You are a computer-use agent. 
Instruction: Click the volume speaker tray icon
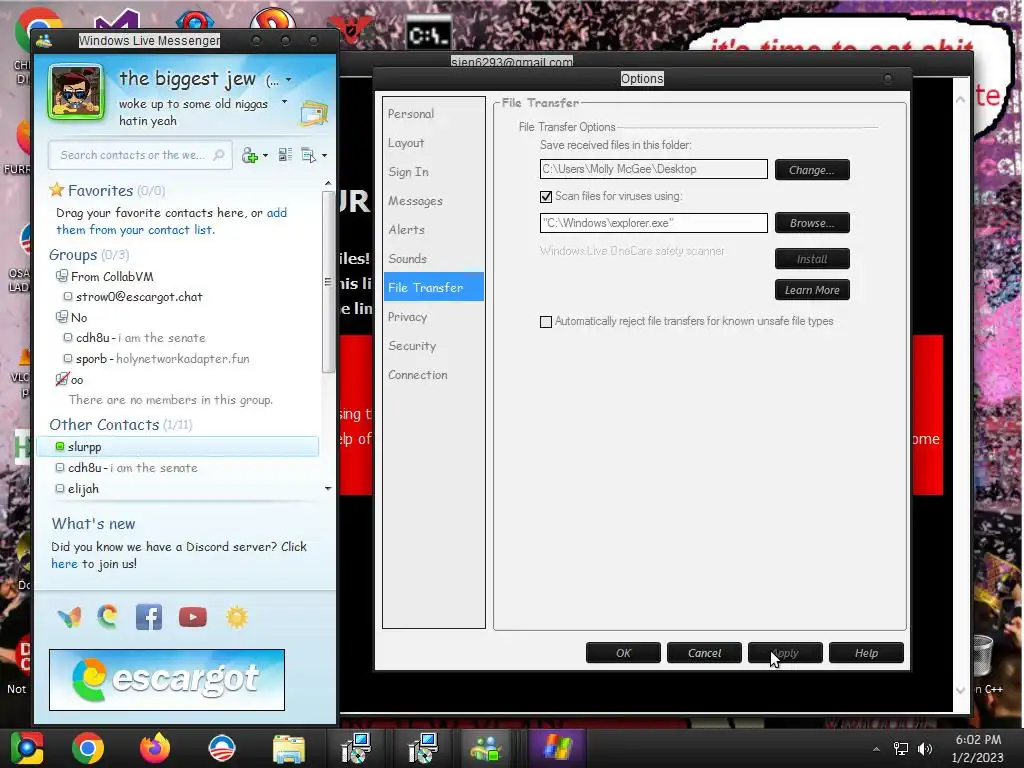[x=925, y=748]
